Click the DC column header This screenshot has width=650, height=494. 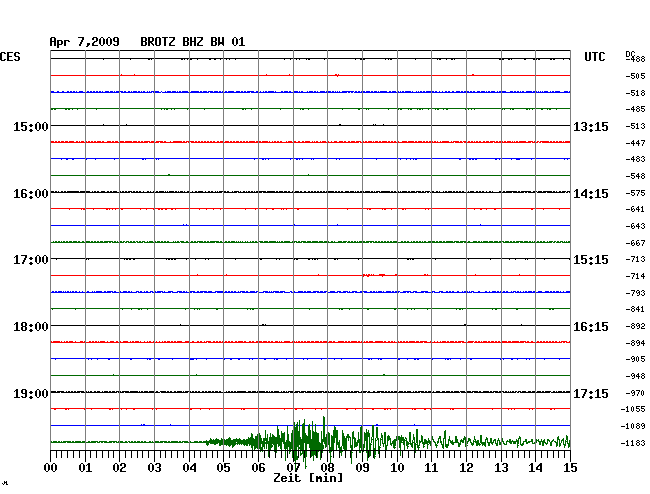coord(630,53)
